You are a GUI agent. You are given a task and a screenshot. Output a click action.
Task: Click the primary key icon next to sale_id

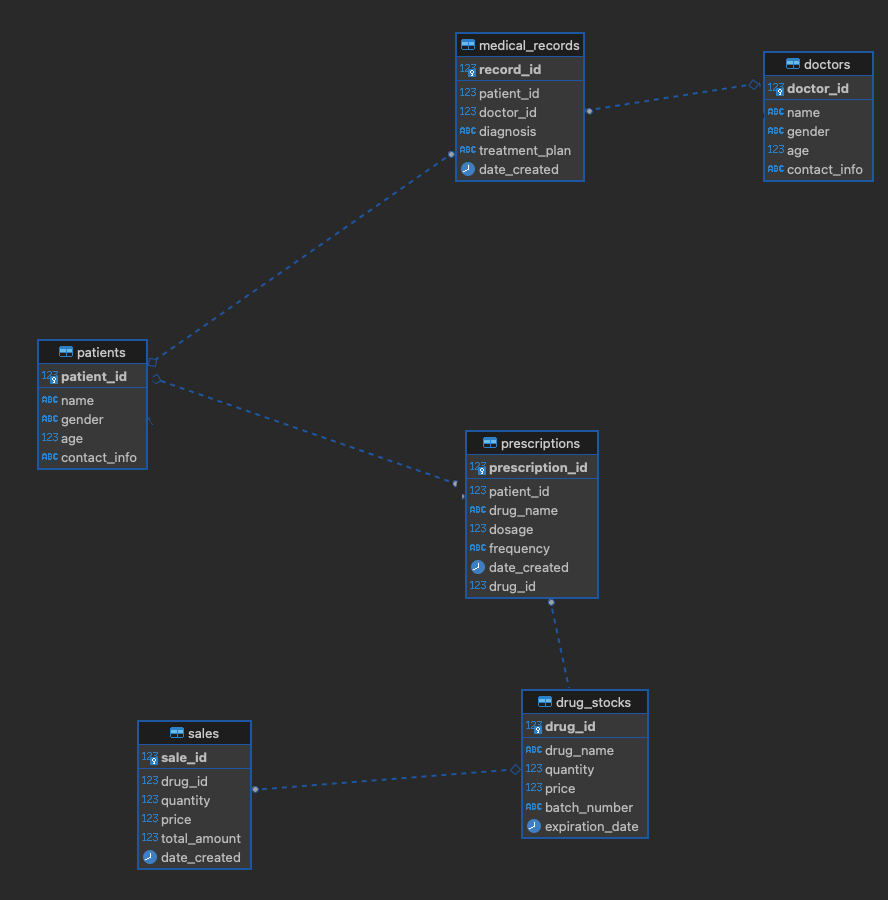click(150, 758)
